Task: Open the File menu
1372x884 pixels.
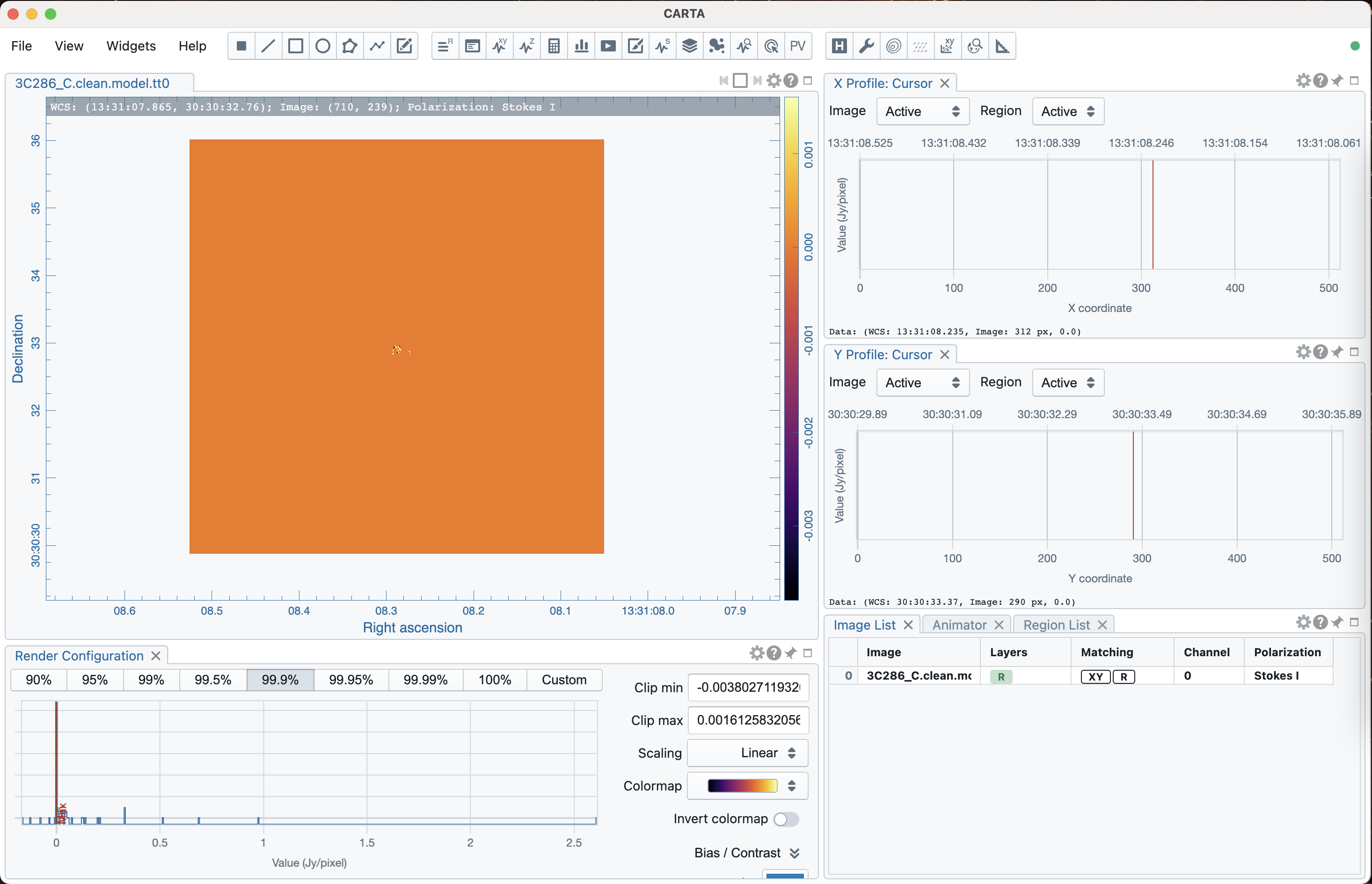Action: (x=22, y=46)
